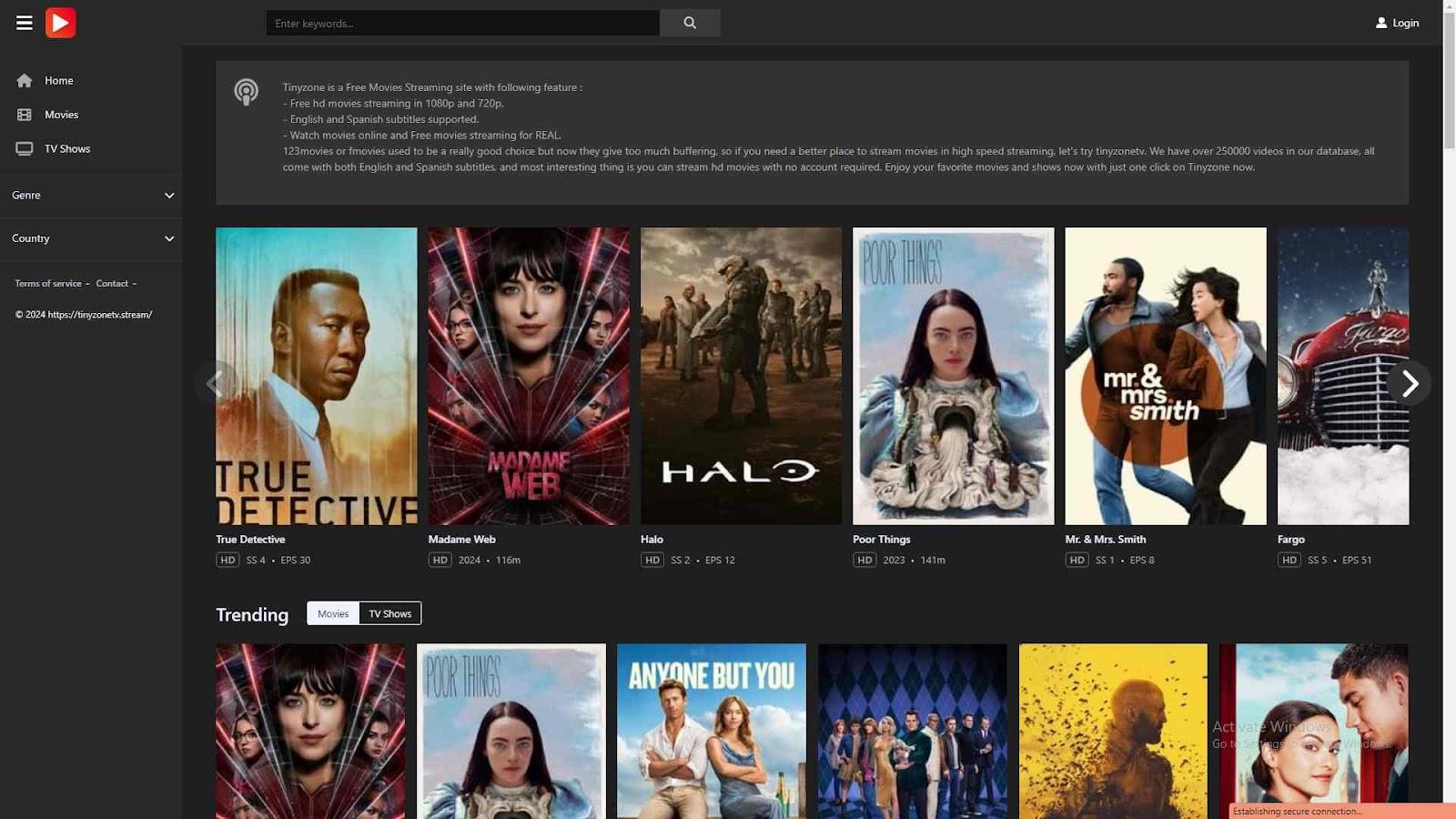This screenshot has width=1456, height=819.
Task: Click 'Establishing secure connection' status bar
Action: [1342, 811]
